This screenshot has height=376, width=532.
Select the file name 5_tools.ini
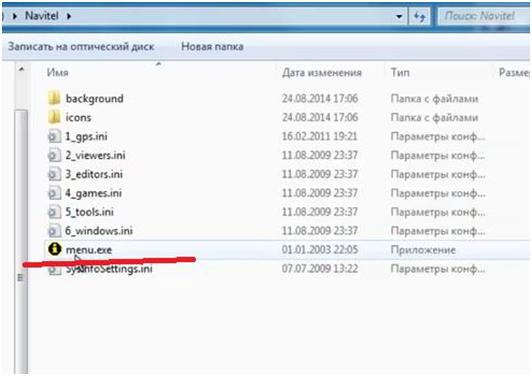(89, 212)
